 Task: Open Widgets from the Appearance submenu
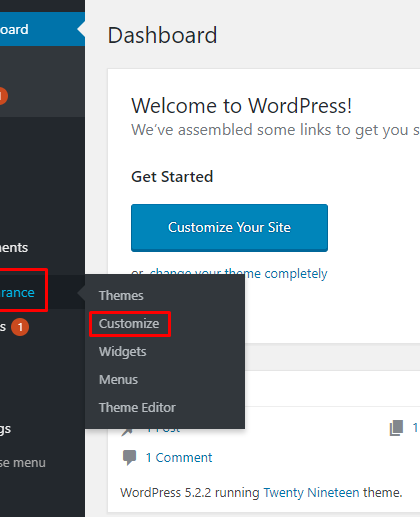click(x=122, y=352)
